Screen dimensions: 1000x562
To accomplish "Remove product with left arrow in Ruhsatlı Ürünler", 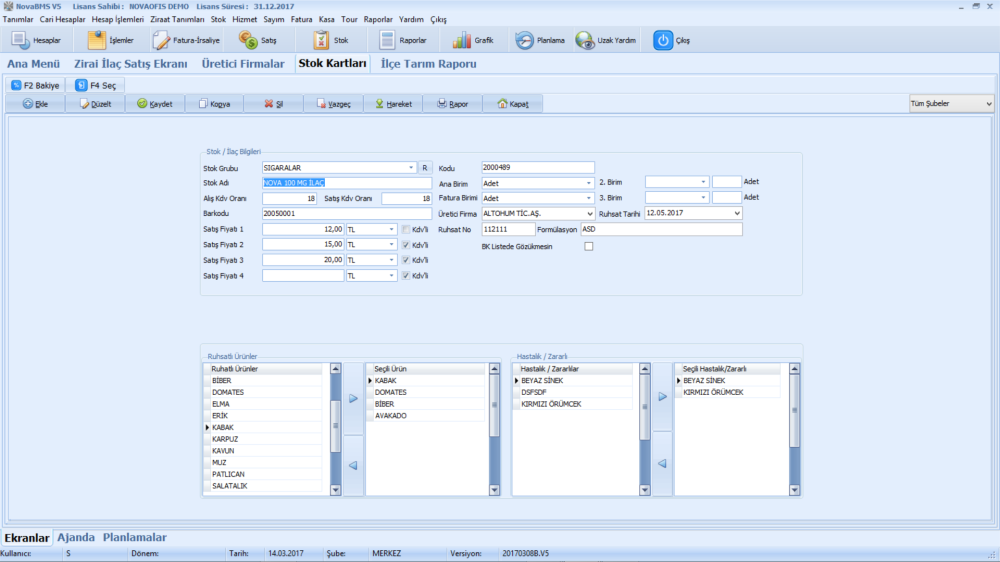I will click(x=353, y=466).
